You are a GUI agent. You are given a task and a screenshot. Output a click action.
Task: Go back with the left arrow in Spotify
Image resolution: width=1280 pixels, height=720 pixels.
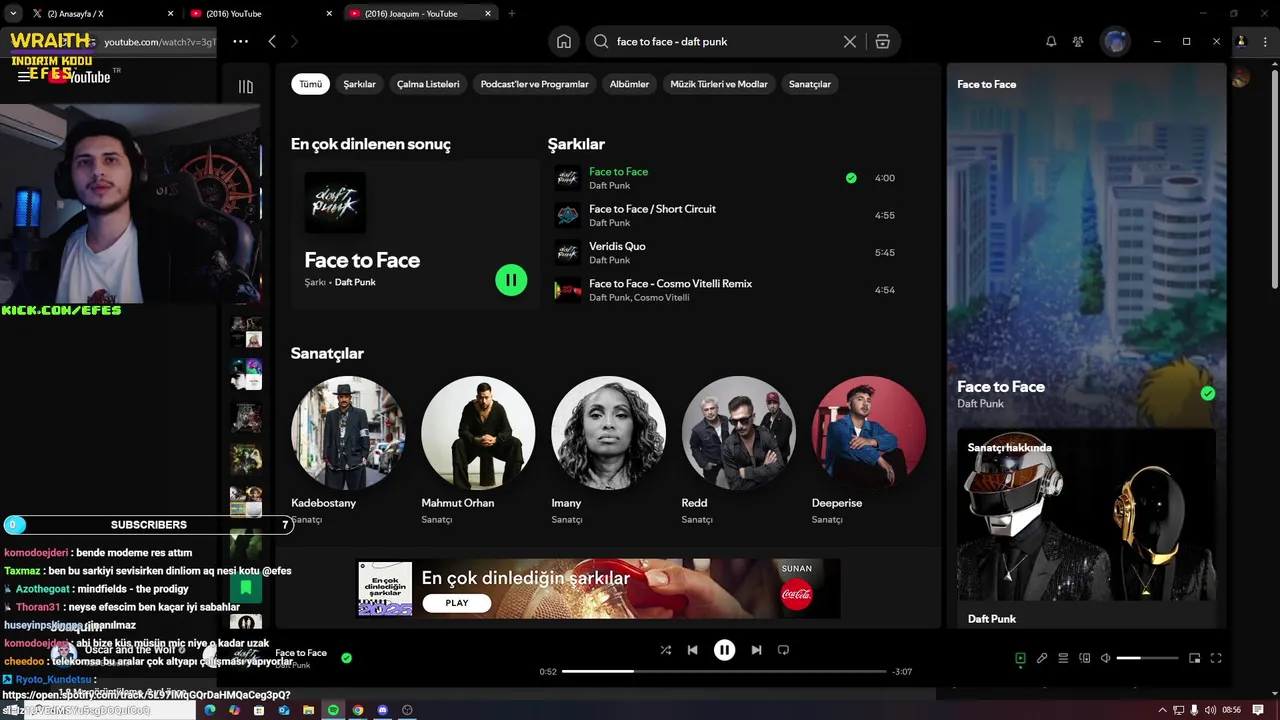(272, 41)
